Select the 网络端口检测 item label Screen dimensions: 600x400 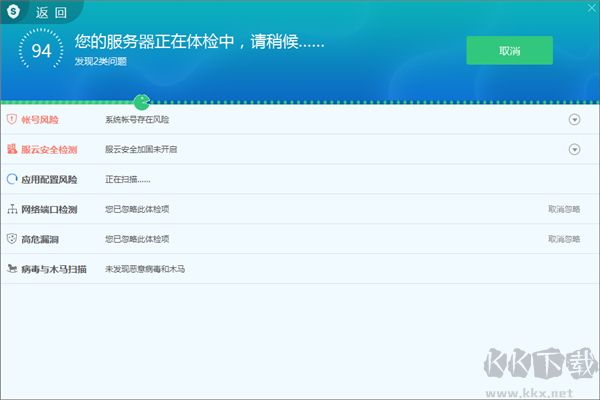click(49, 209)
